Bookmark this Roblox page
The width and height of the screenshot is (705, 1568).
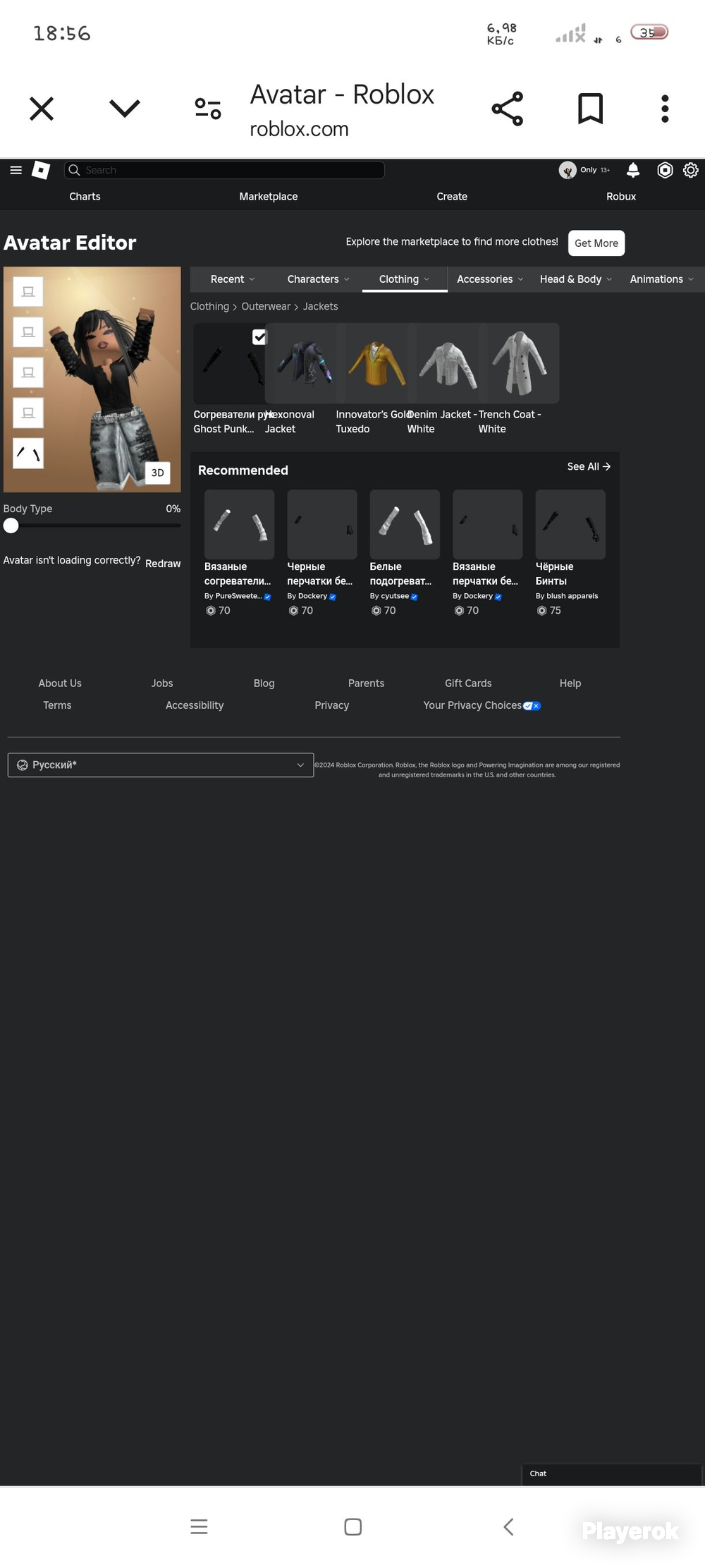click(x=590, y=109)
